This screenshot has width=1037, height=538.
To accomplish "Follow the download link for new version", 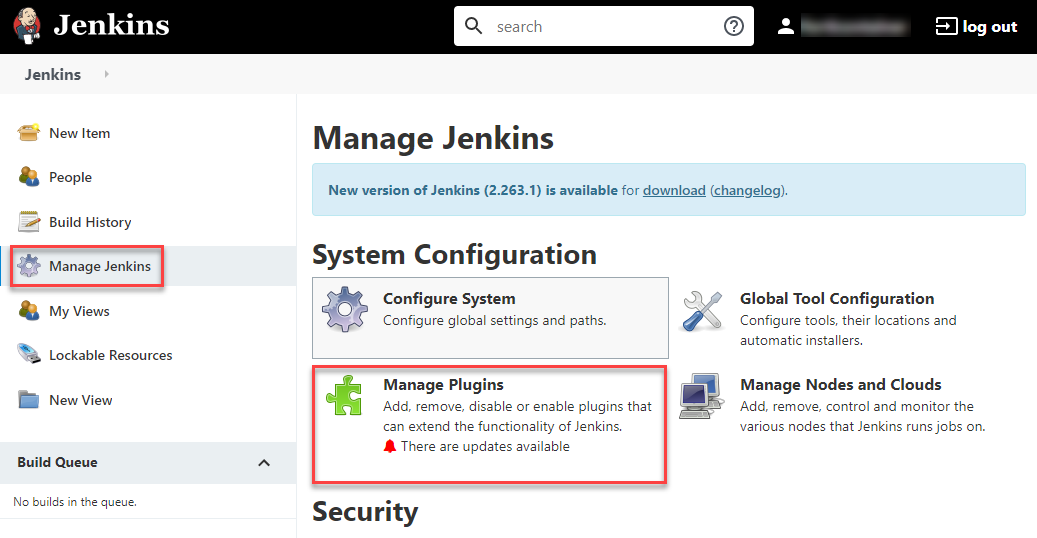I will click(x=674, y=190).
